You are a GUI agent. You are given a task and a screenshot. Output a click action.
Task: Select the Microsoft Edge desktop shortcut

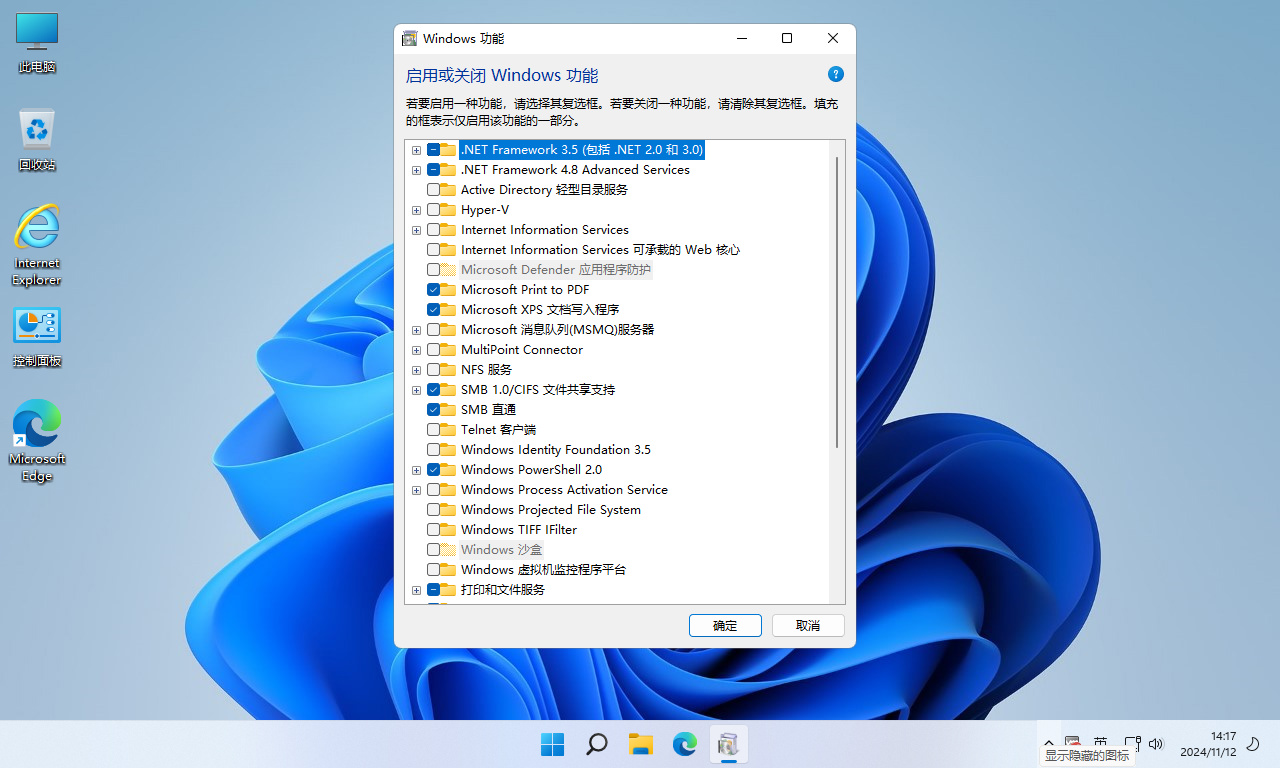[x=37, y=441]
